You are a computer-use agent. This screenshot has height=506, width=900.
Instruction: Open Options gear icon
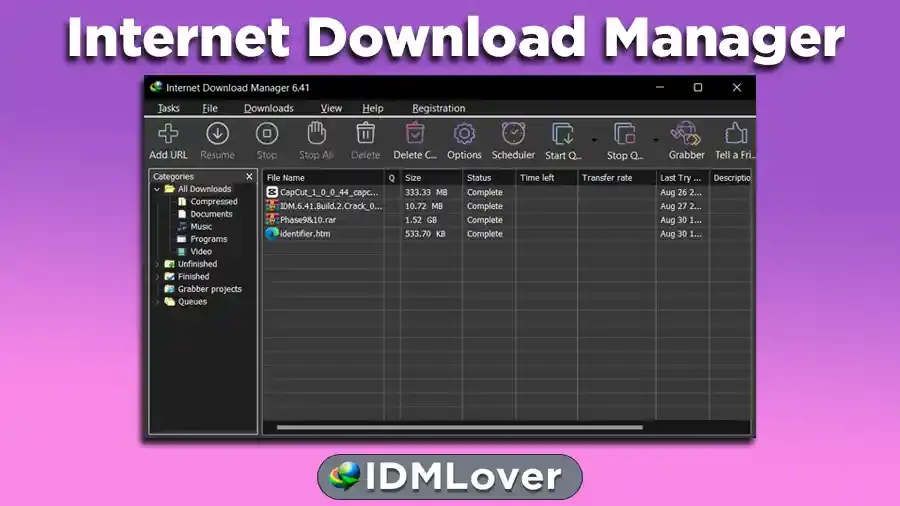pos(464,134)
